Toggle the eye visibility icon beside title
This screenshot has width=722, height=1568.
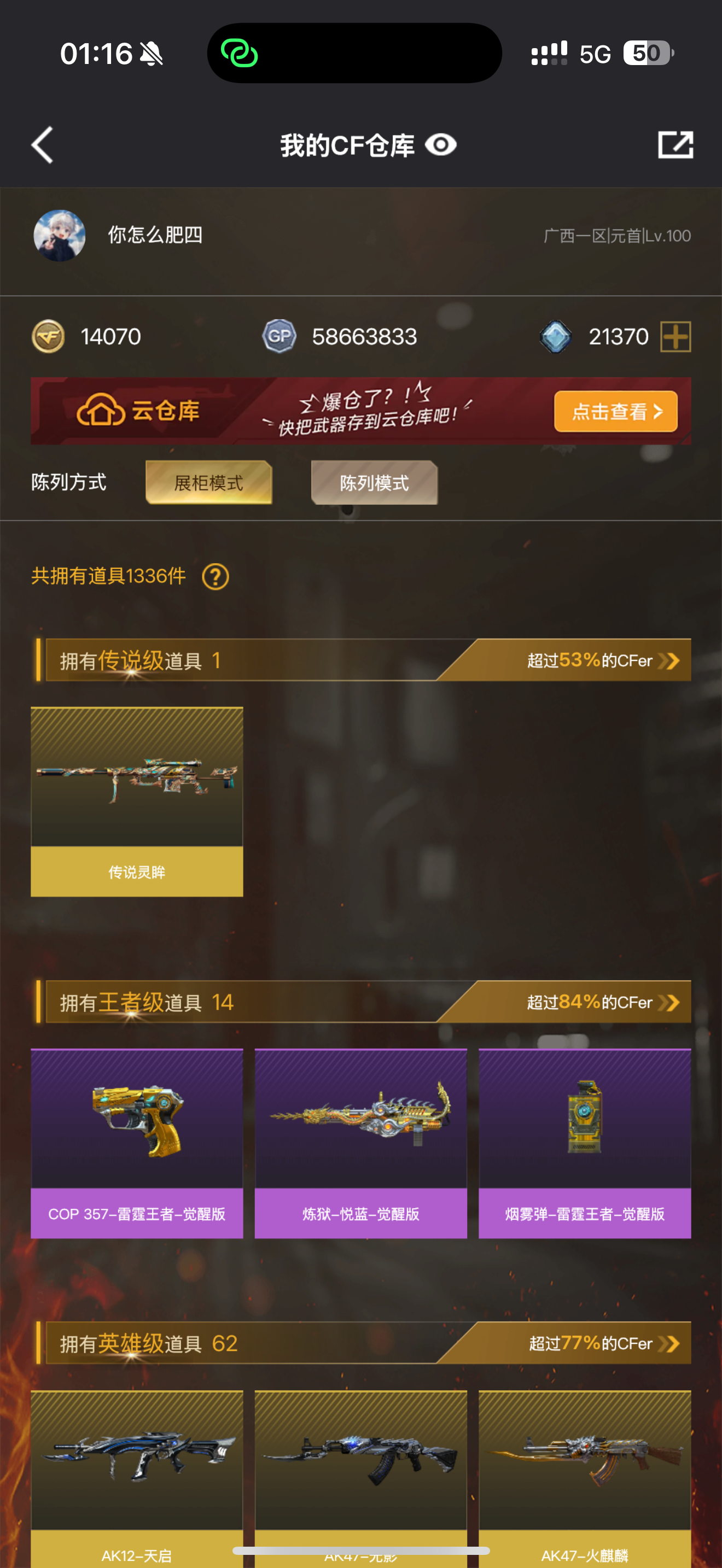click(x=441, y=145)
